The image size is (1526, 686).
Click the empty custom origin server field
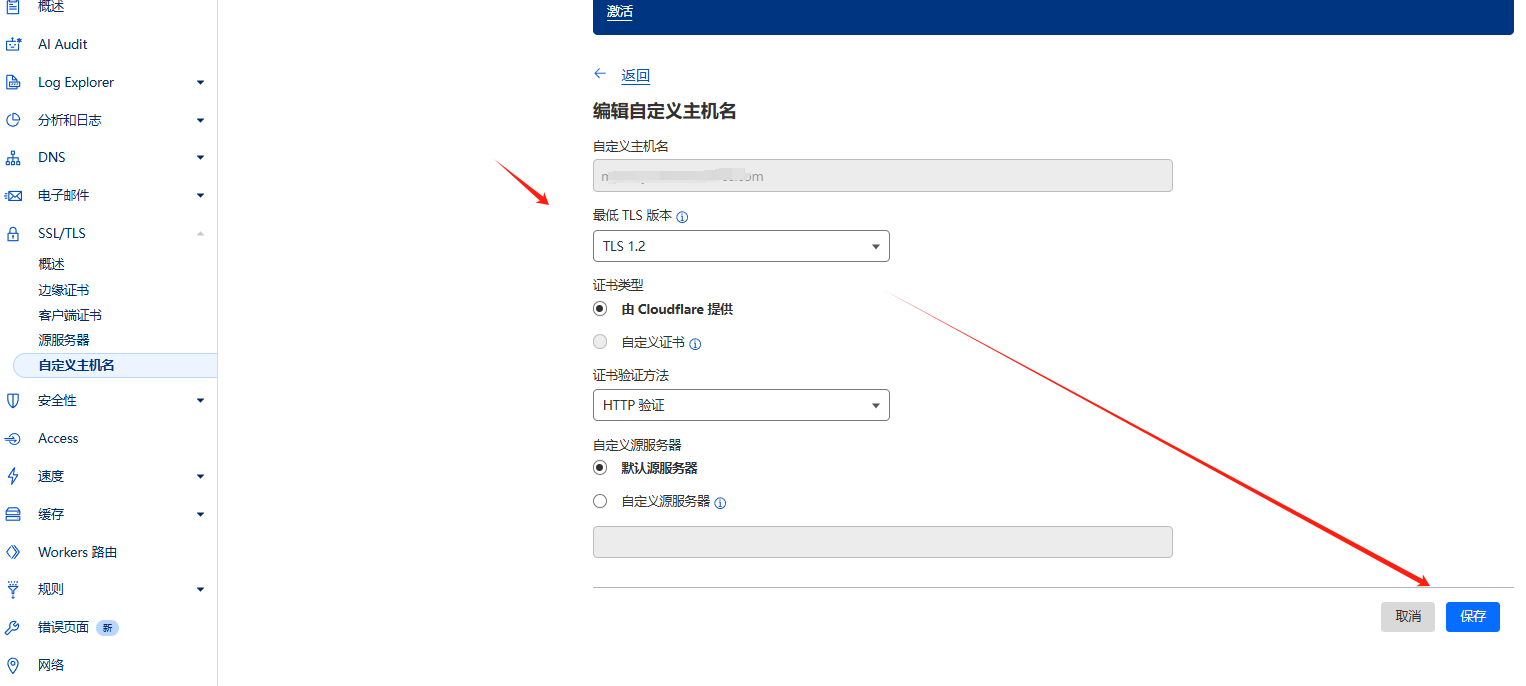point(882,542)
